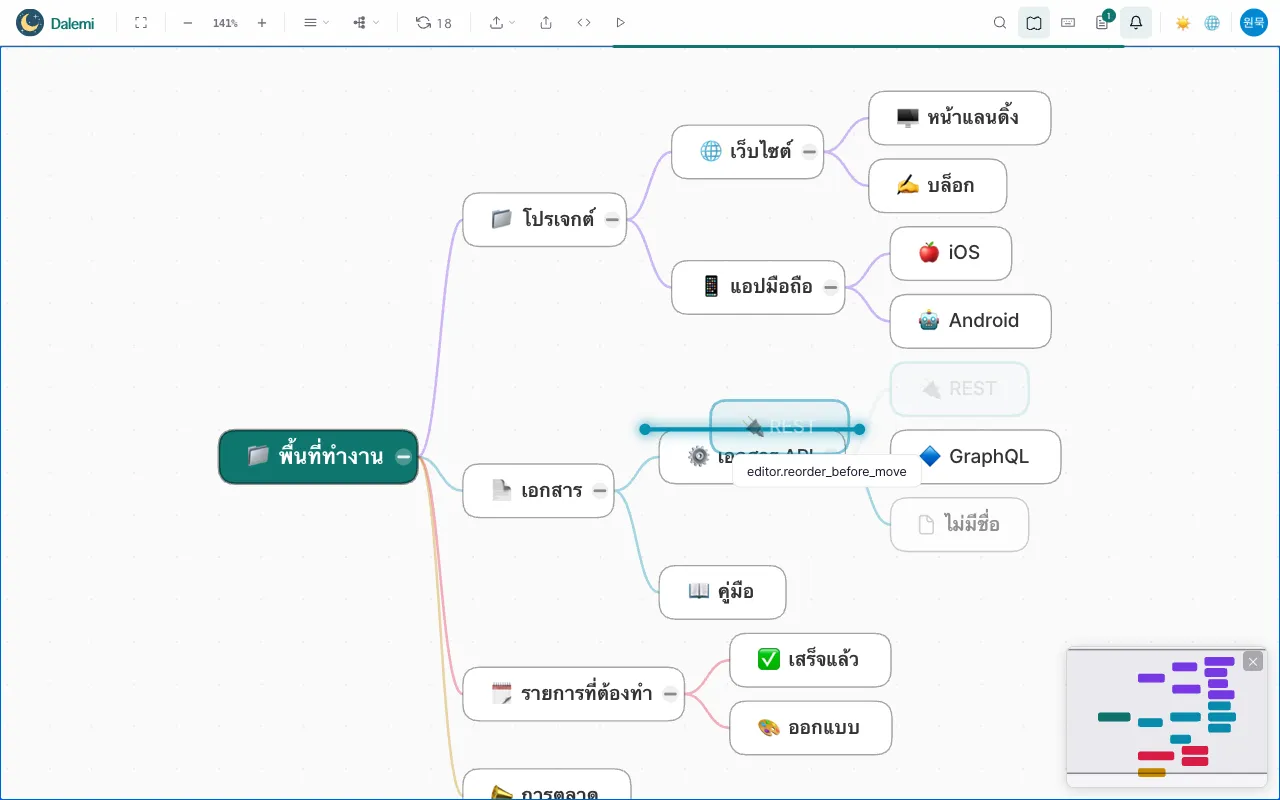Screen dimensions: 1280x800
Task: Select the untitled ไม่มีชื่อ node
Action: point(959,524)
